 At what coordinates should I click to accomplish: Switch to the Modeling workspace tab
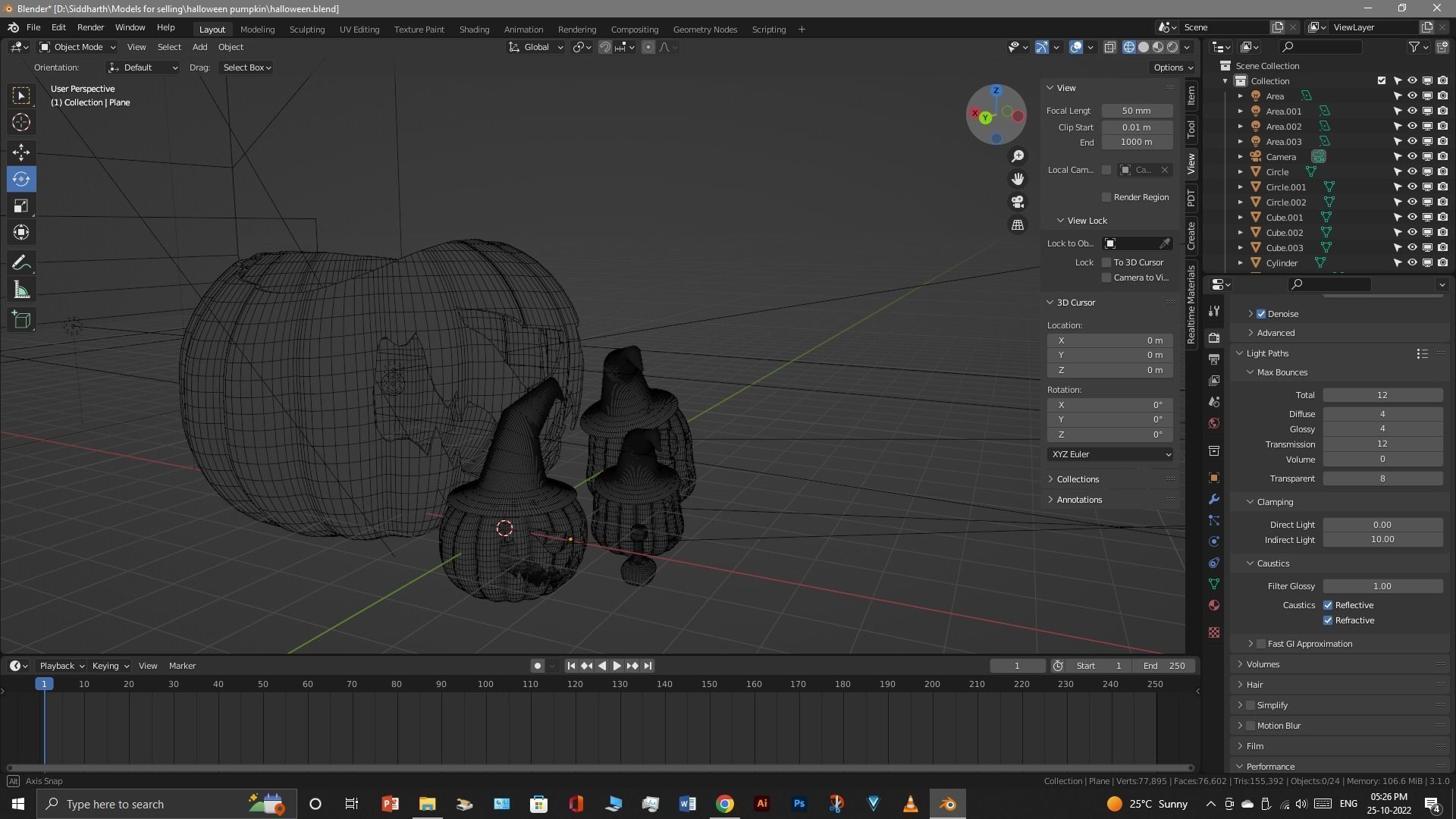pos(257,30)
